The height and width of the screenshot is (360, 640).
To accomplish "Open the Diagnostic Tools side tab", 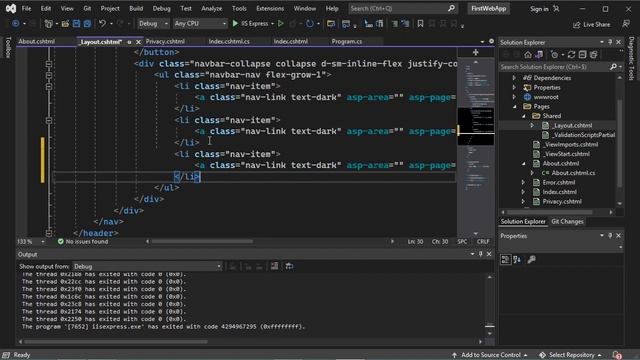I will pos(631,58).
